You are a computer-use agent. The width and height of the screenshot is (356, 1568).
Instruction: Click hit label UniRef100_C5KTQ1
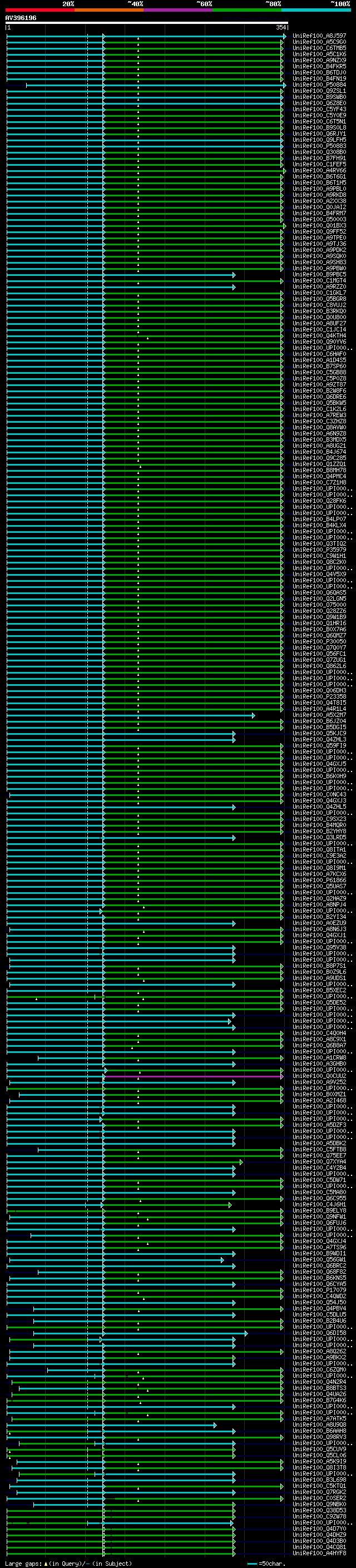tap(319, 1486)
